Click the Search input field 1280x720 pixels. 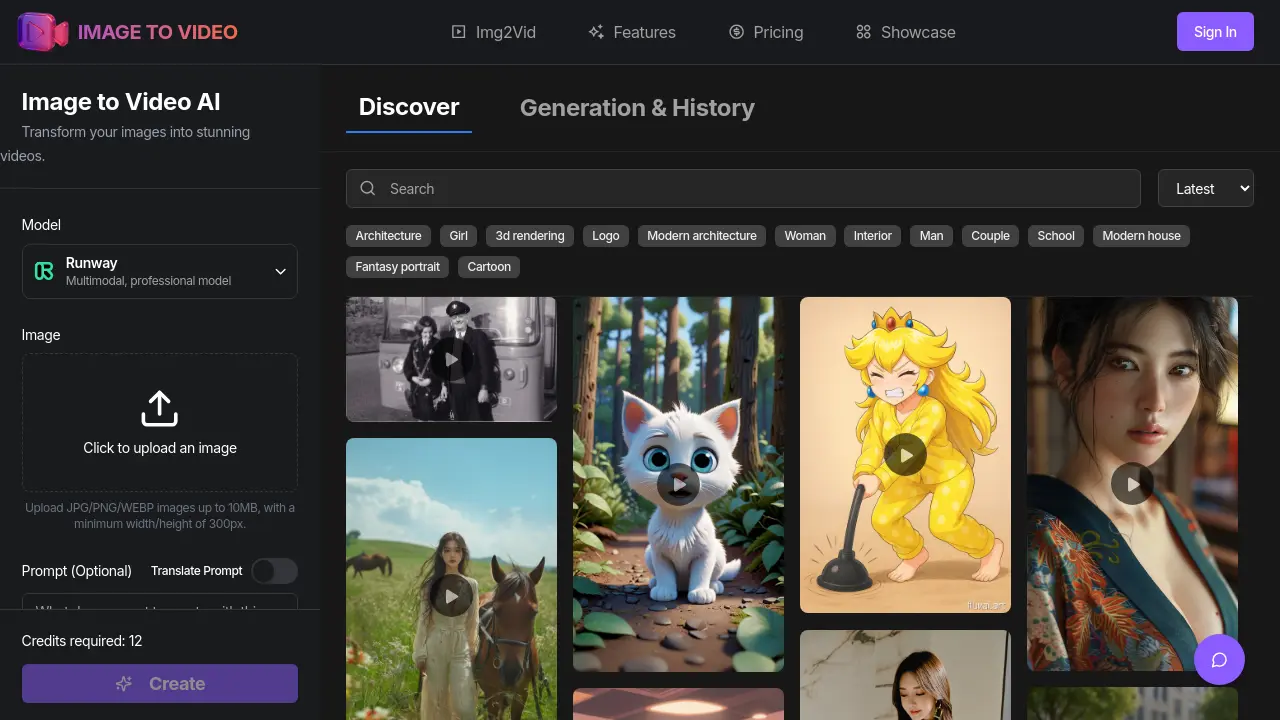(743, 188)
